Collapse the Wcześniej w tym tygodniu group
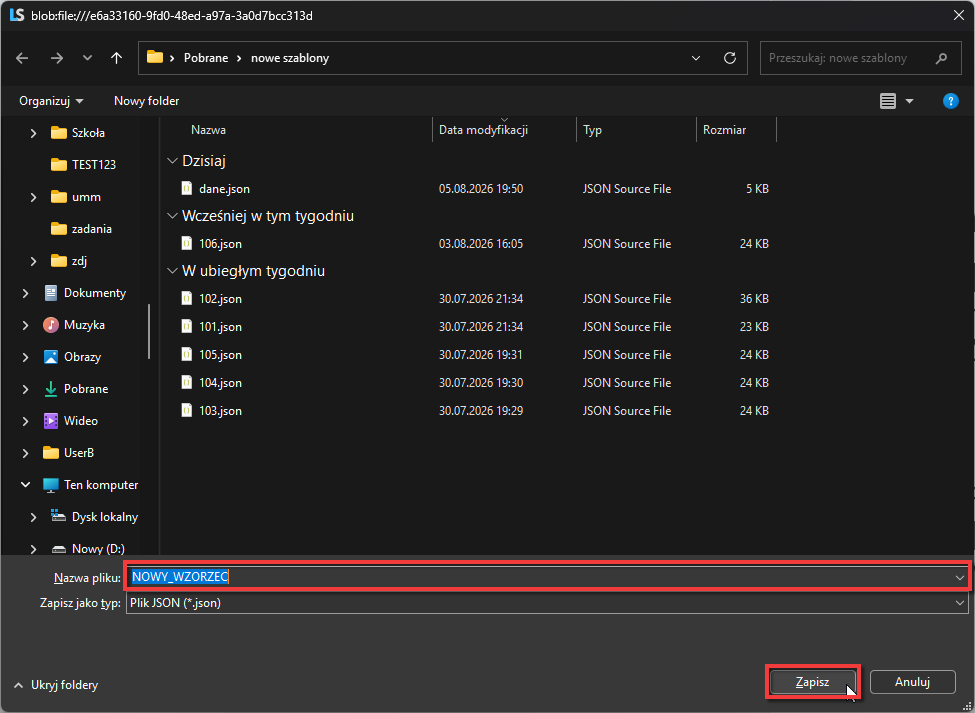 [172, 216]
